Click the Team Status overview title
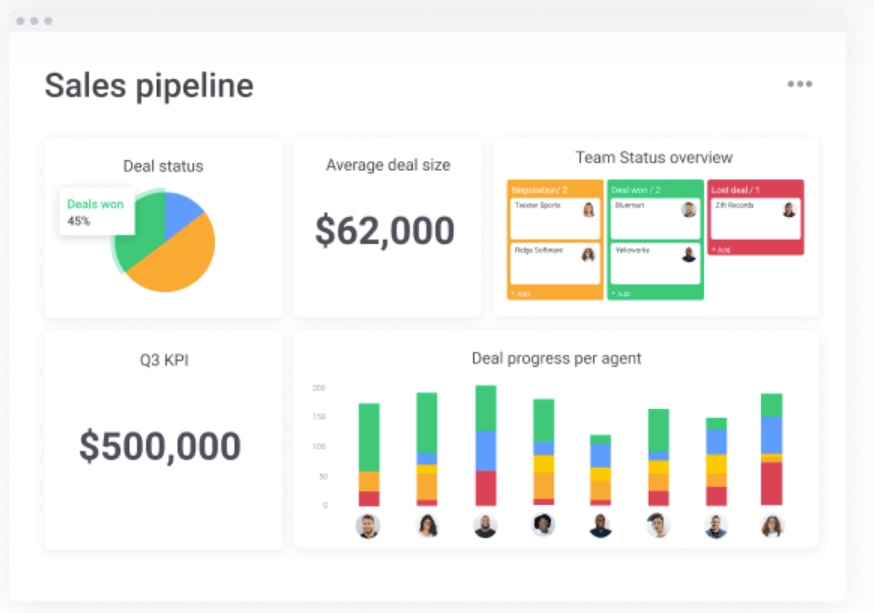This screenshot has width=874, height=613. (x=654, y=158)
